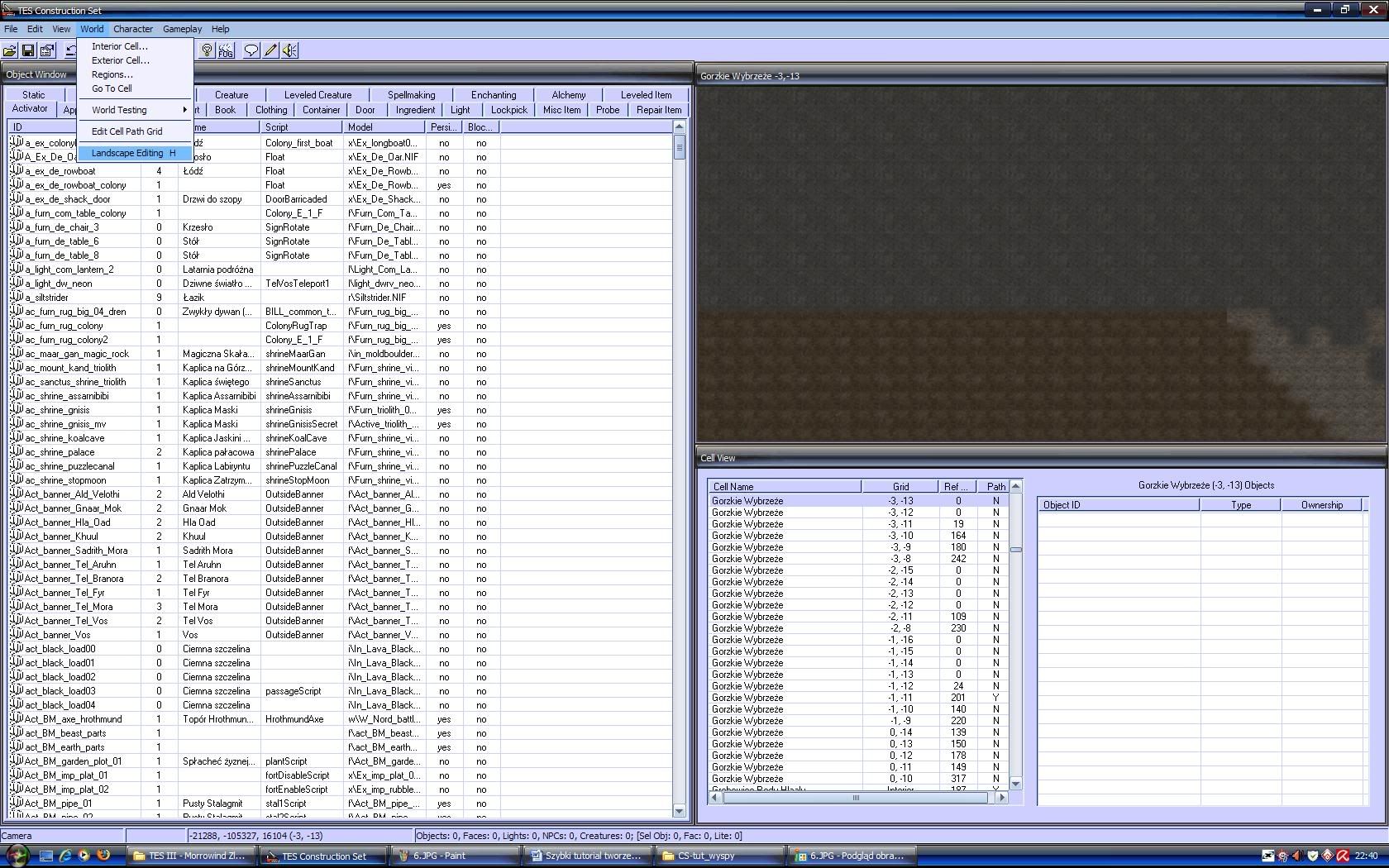The image size is (1389, 868).
Task: Select cell Gorzkie Wybrzeże at grid -1, -11
Action: [858, 698]
